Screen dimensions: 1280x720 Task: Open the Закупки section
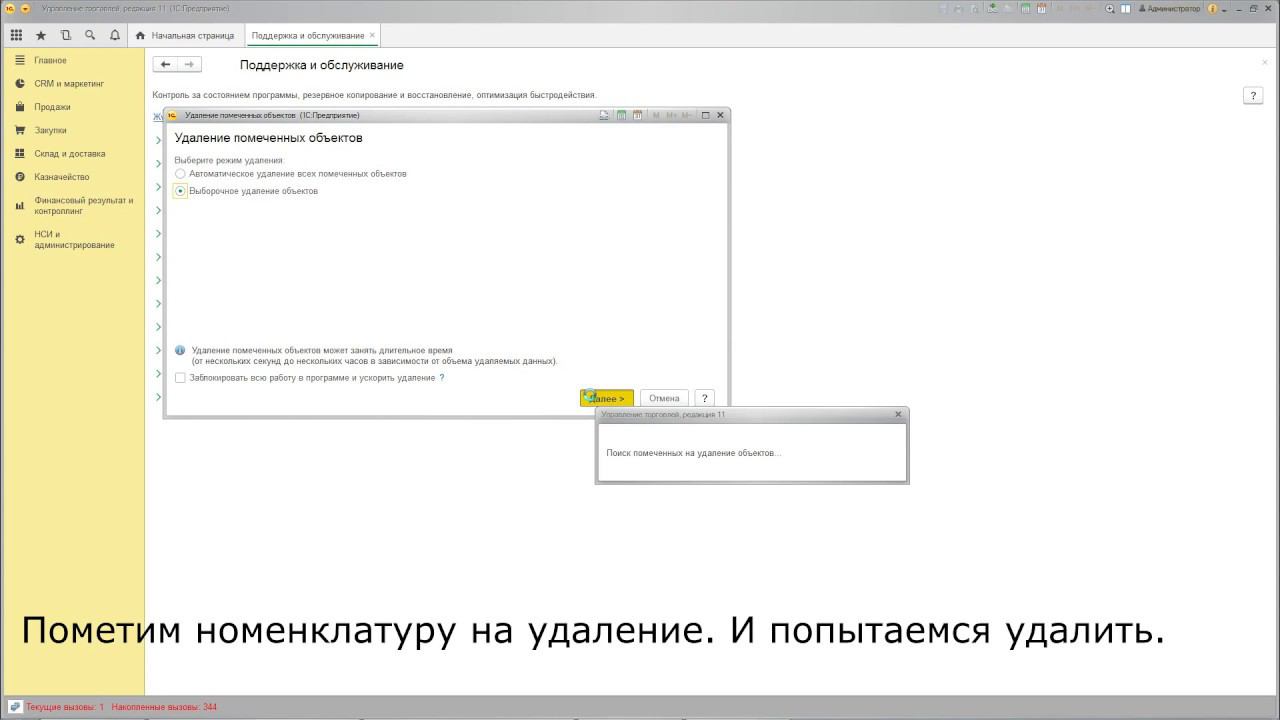click(50, 130)
